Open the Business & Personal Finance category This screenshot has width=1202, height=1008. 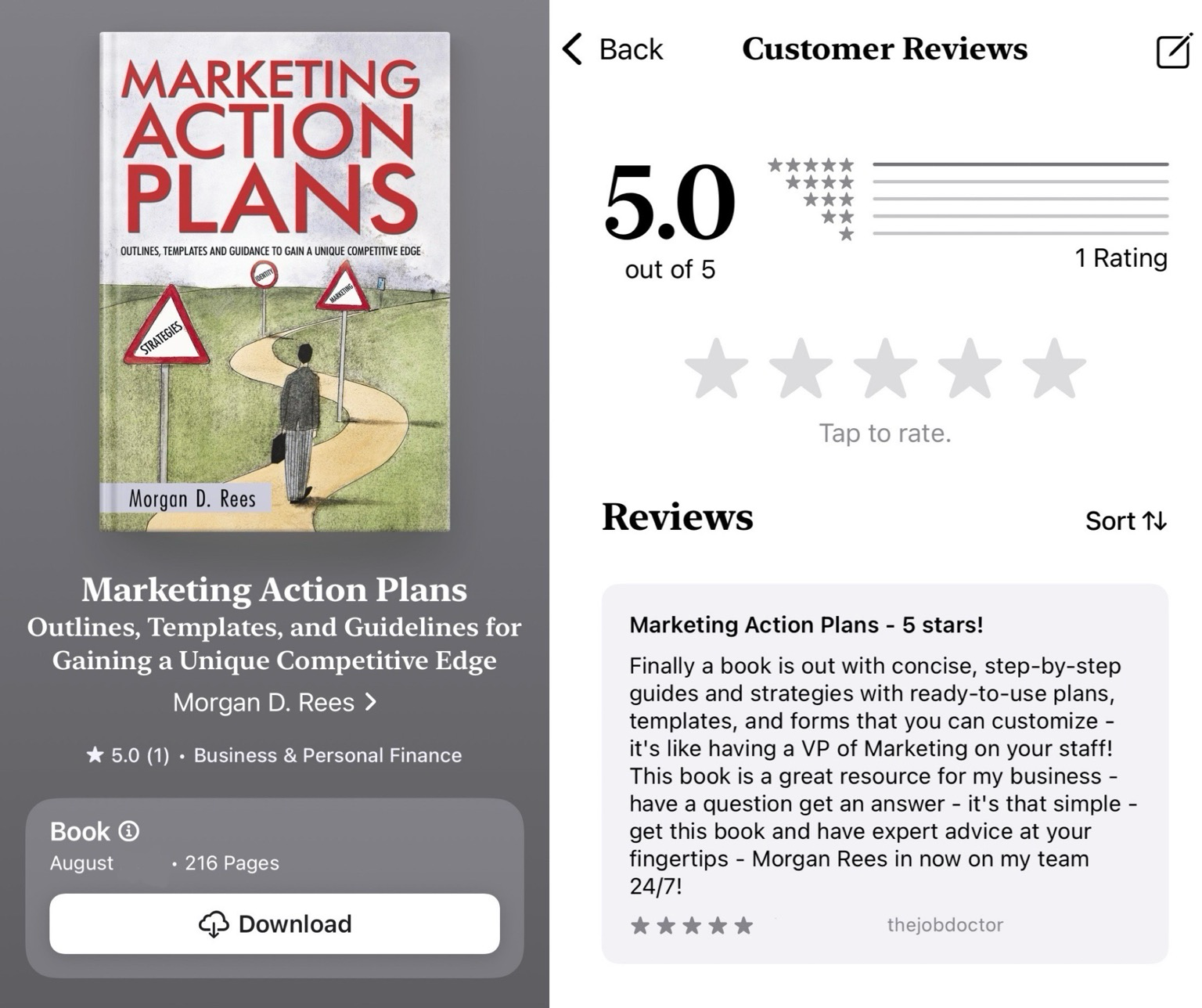pos(328,755)
